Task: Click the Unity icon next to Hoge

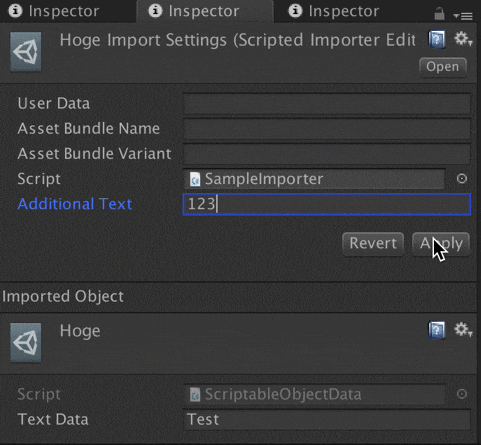Action: tap(26, 342)
